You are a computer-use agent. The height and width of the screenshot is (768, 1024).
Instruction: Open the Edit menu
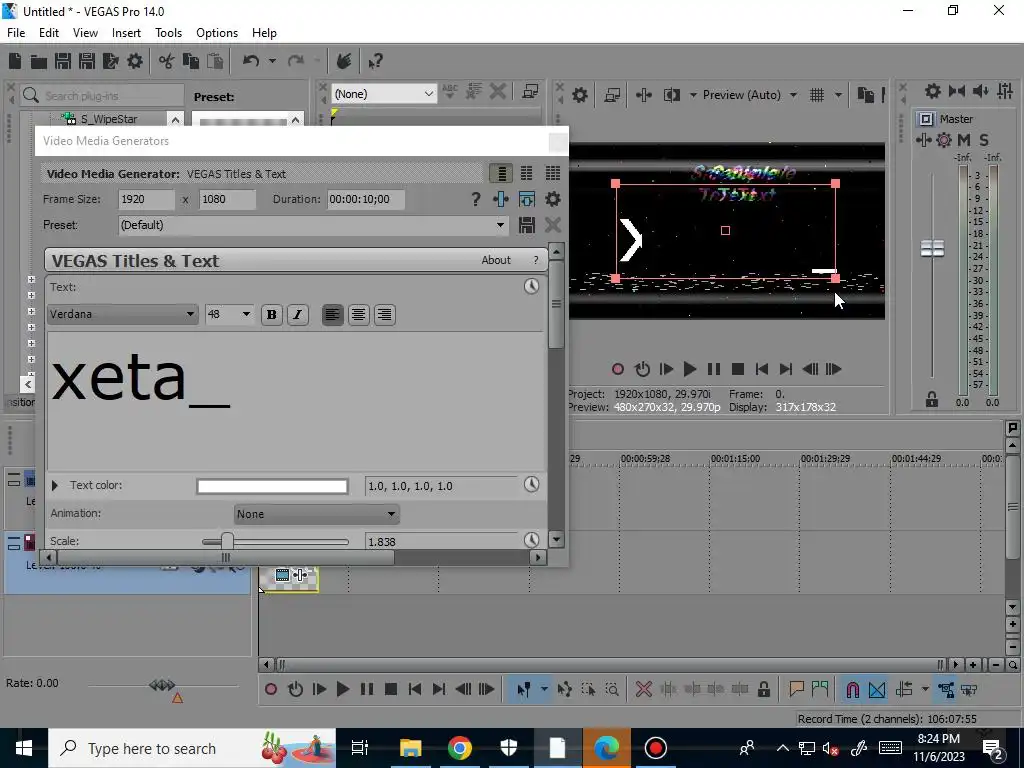49,33
